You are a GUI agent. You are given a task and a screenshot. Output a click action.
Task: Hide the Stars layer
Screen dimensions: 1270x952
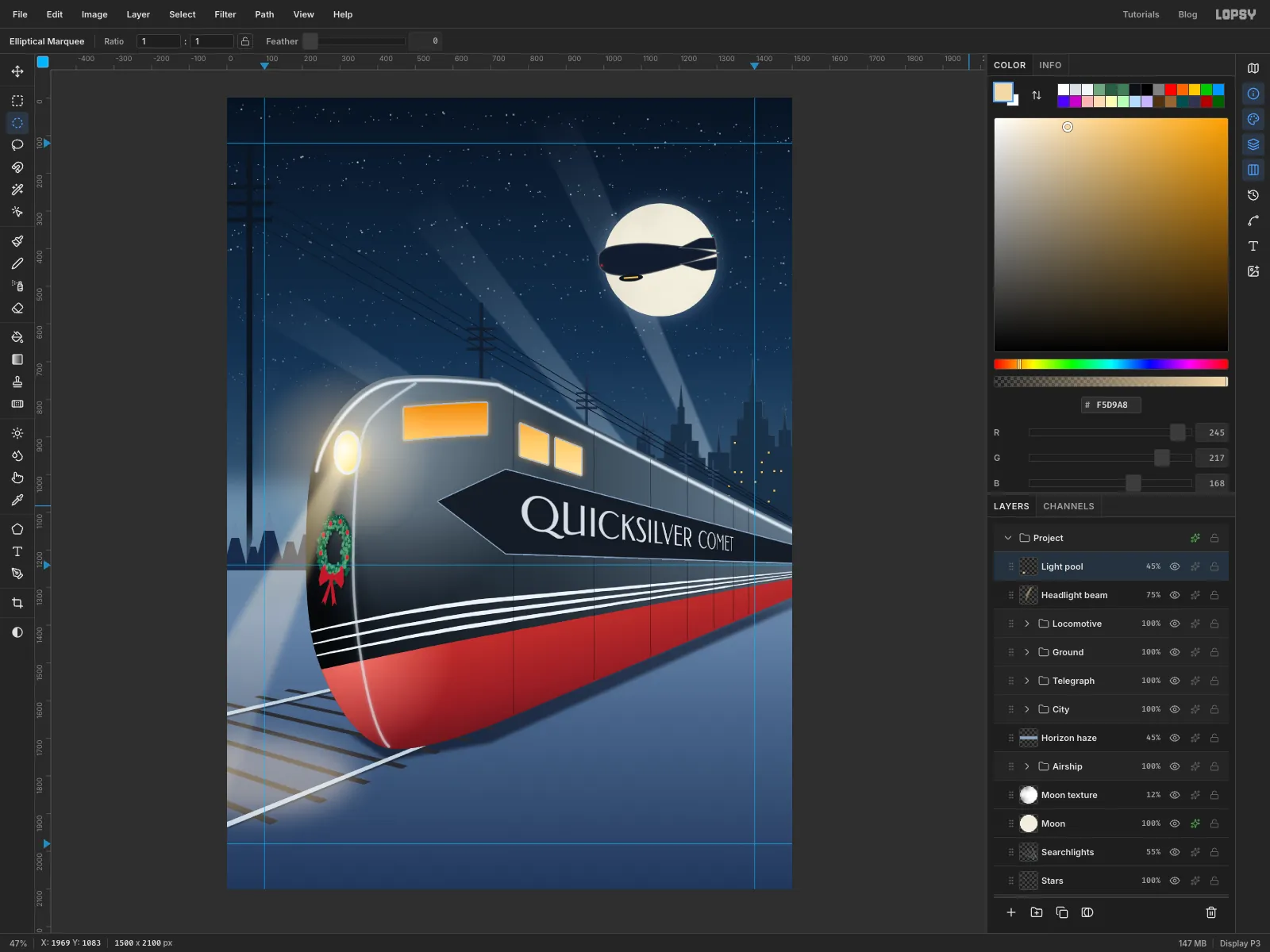1175,881
